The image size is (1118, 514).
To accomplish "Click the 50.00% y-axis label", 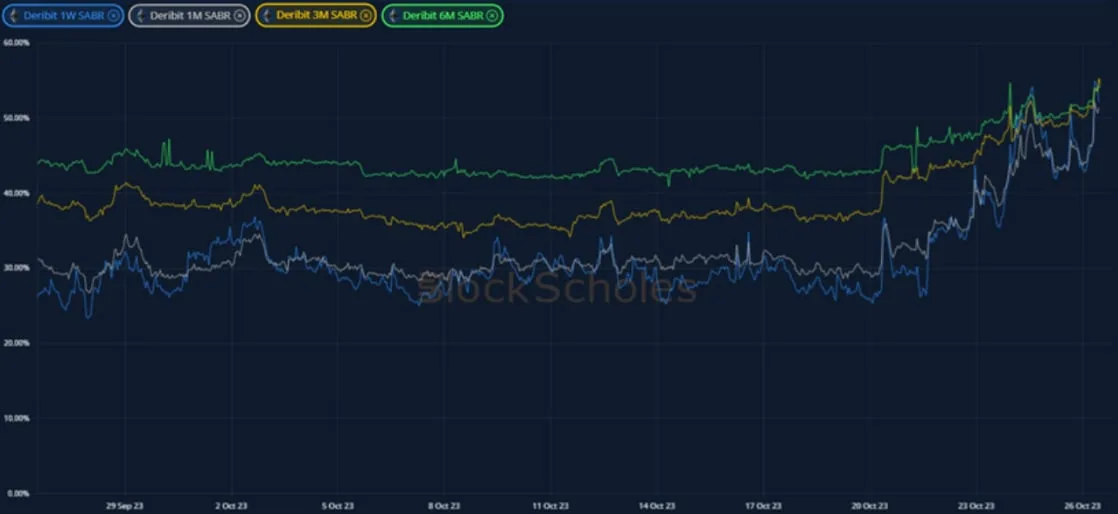I will coord(16,118).
